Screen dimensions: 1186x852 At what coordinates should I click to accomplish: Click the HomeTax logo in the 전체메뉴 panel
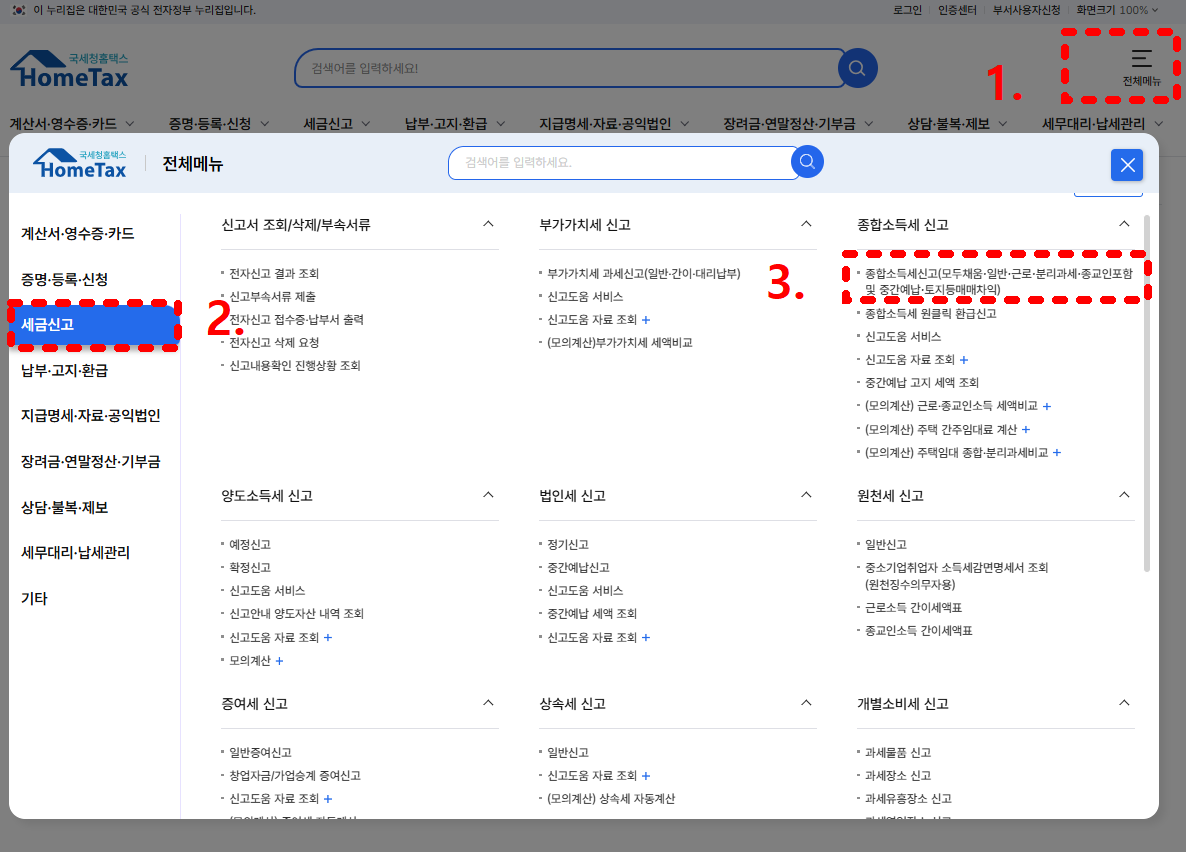tap(80, 163)
